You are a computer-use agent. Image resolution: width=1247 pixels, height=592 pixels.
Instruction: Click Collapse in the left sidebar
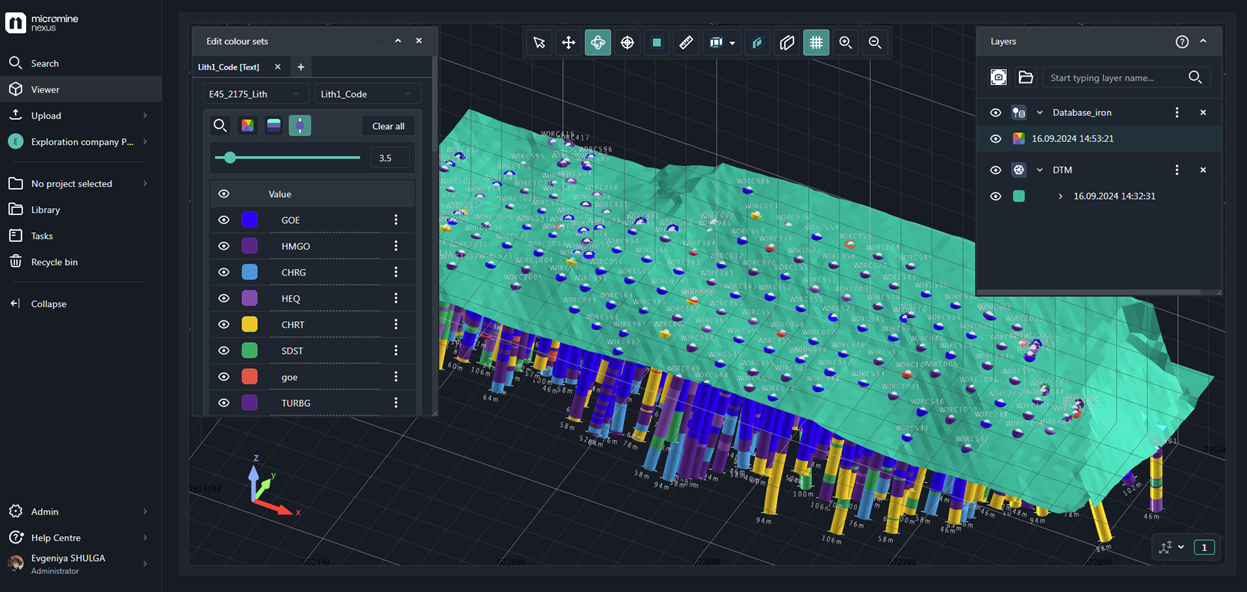pos(48,304)
